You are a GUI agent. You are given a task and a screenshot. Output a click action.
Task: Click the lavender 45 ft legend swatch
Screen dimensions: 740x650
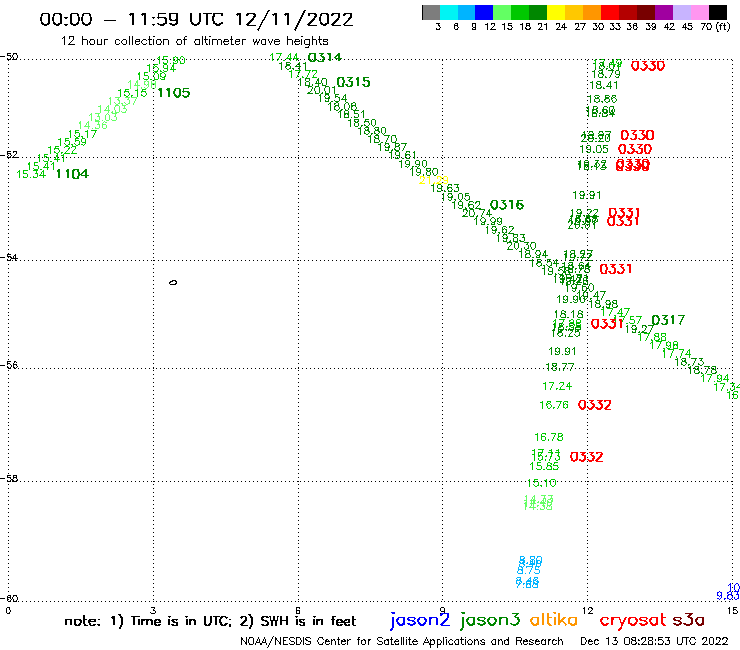coord(681,12)
